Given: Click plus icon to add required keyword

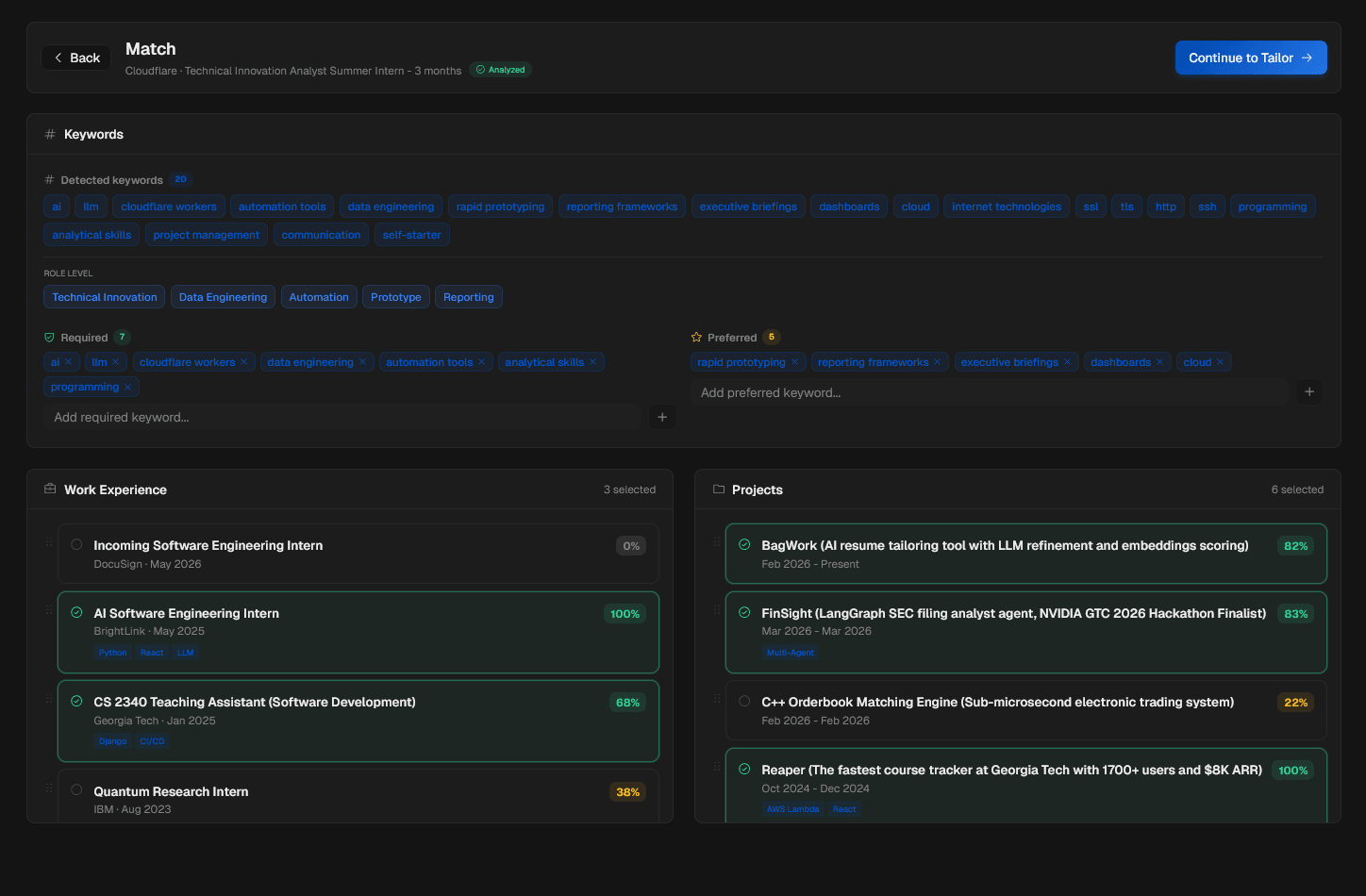Looking at the screenshot, I should point(662,417).
